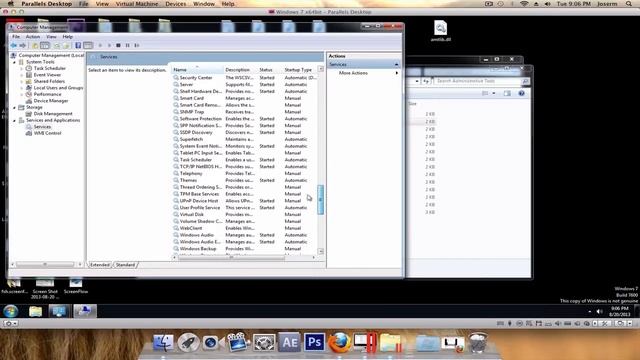Collapse the Services section in Actions pane
The height and width of the screenshot is (360, 640).
(x=396, y=64)
